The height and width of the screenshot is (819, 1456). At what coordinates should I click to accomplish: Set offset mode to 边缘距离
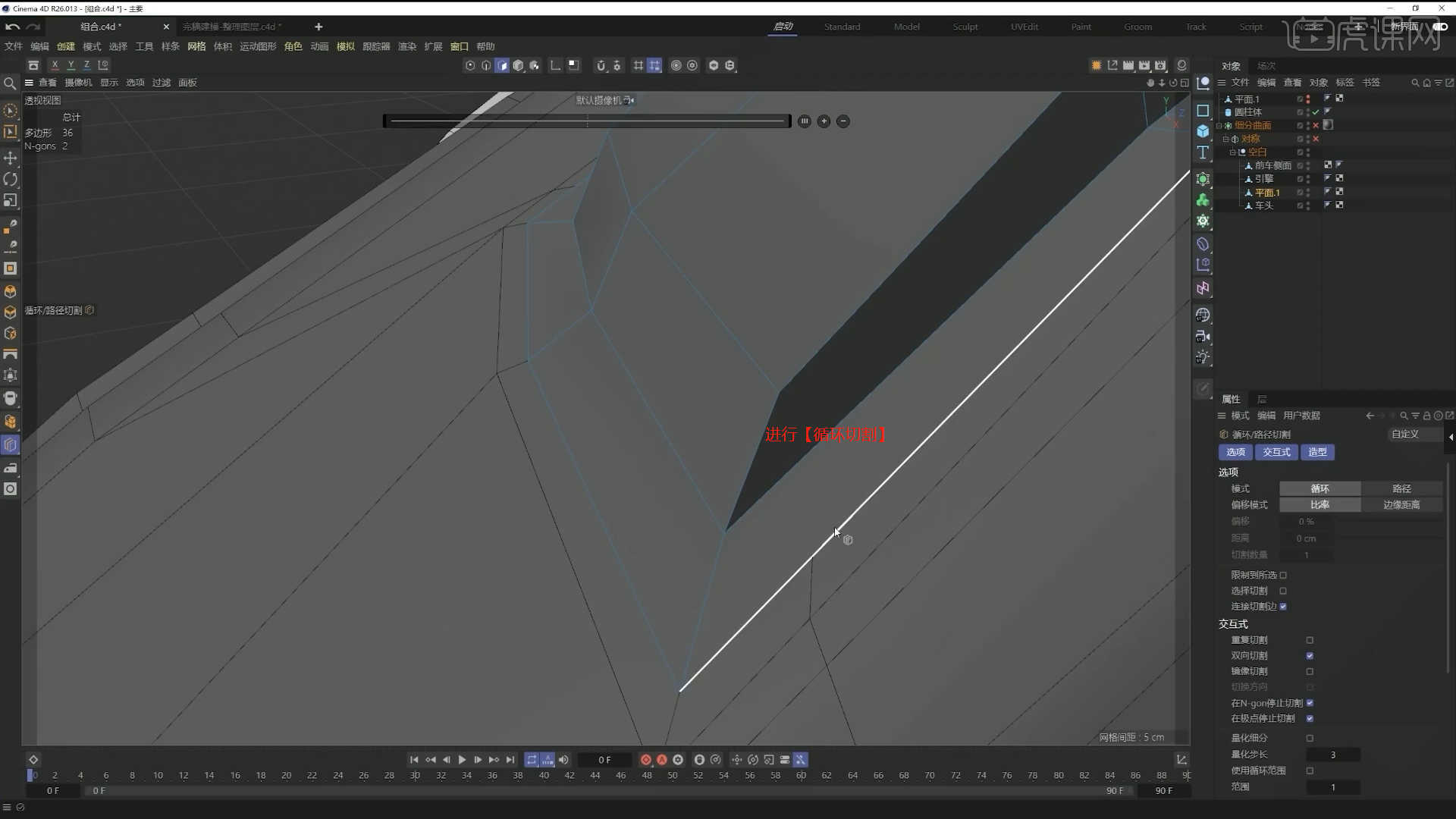[1401, 505]
